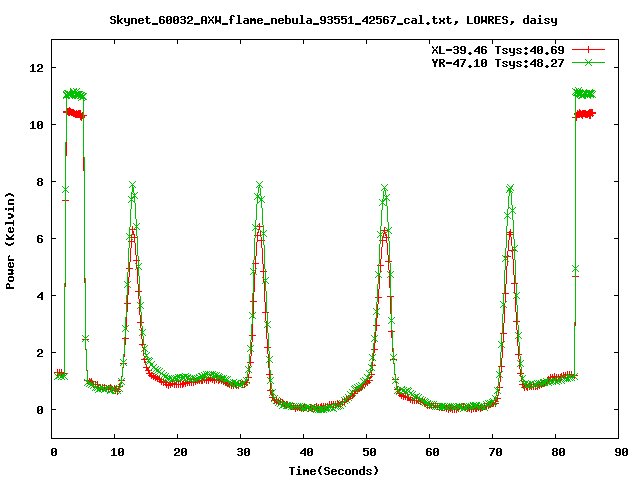Click the y-axis tick label 2
This screenshot has width=640, height=480.
[x=40, y=353]
